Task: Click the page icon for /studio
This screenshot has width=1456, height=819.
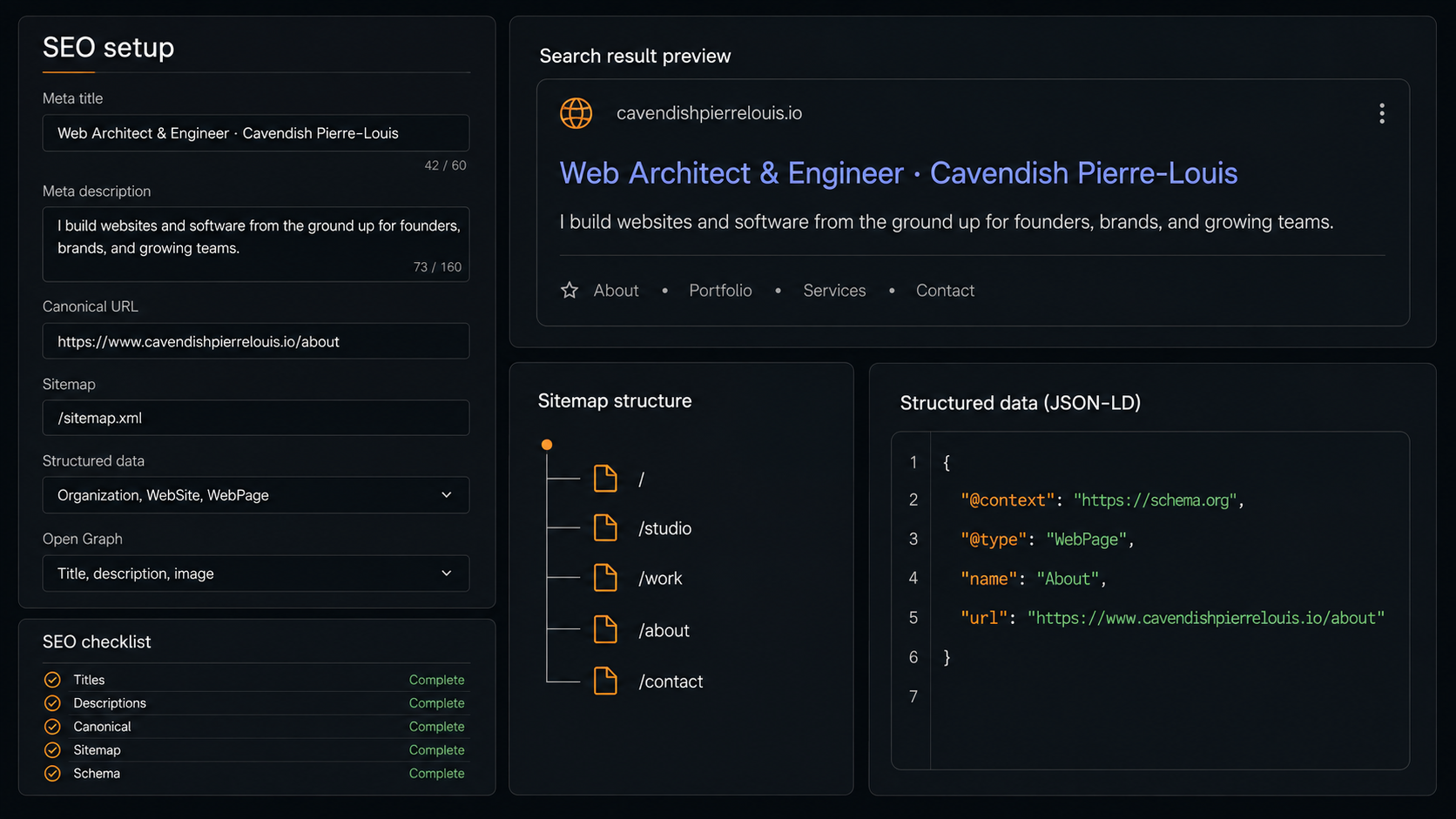Action: [x=605, y=527]
